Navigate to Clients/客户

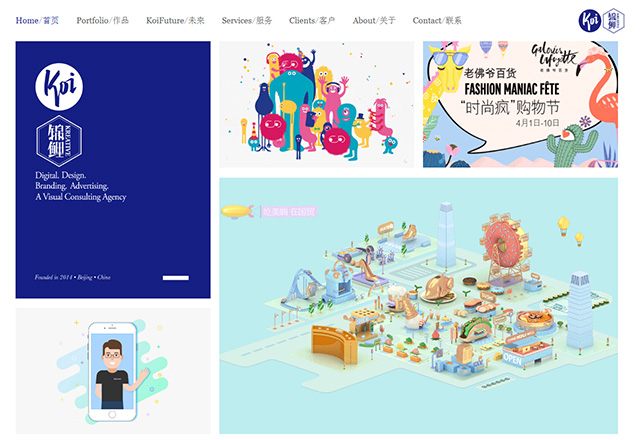pyautogui.click(x=312, y=20)
